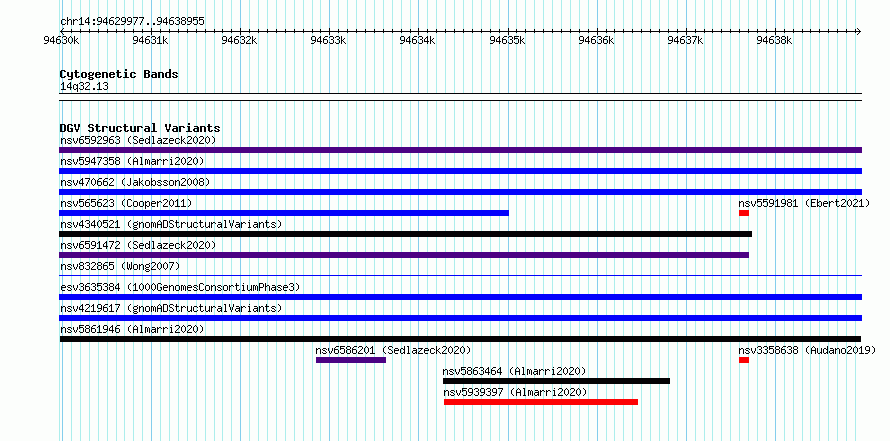
Task: Click the 94636k ruler label
Action: [x=596, y=40]
